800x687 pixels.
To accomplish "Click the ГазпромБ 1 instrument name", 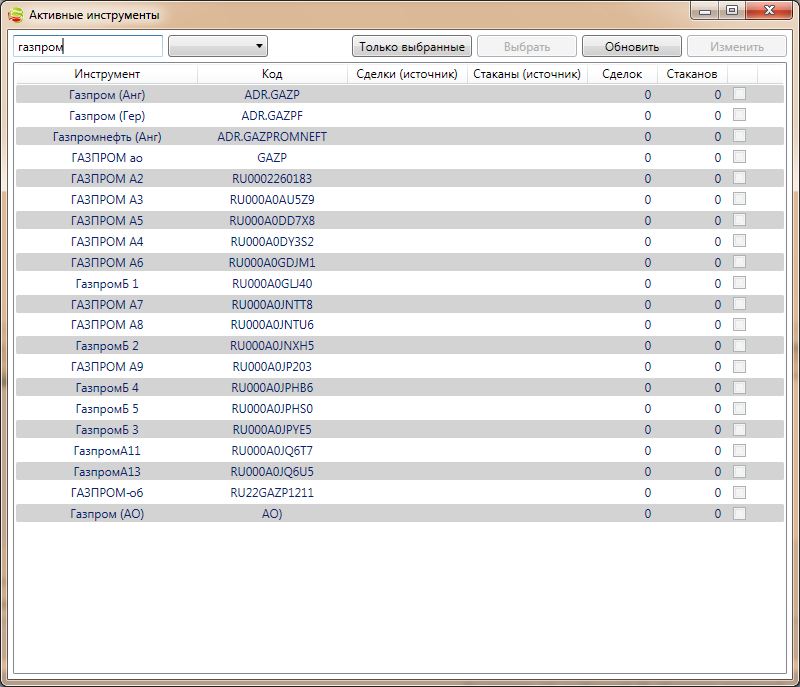I will pos(107,284).
